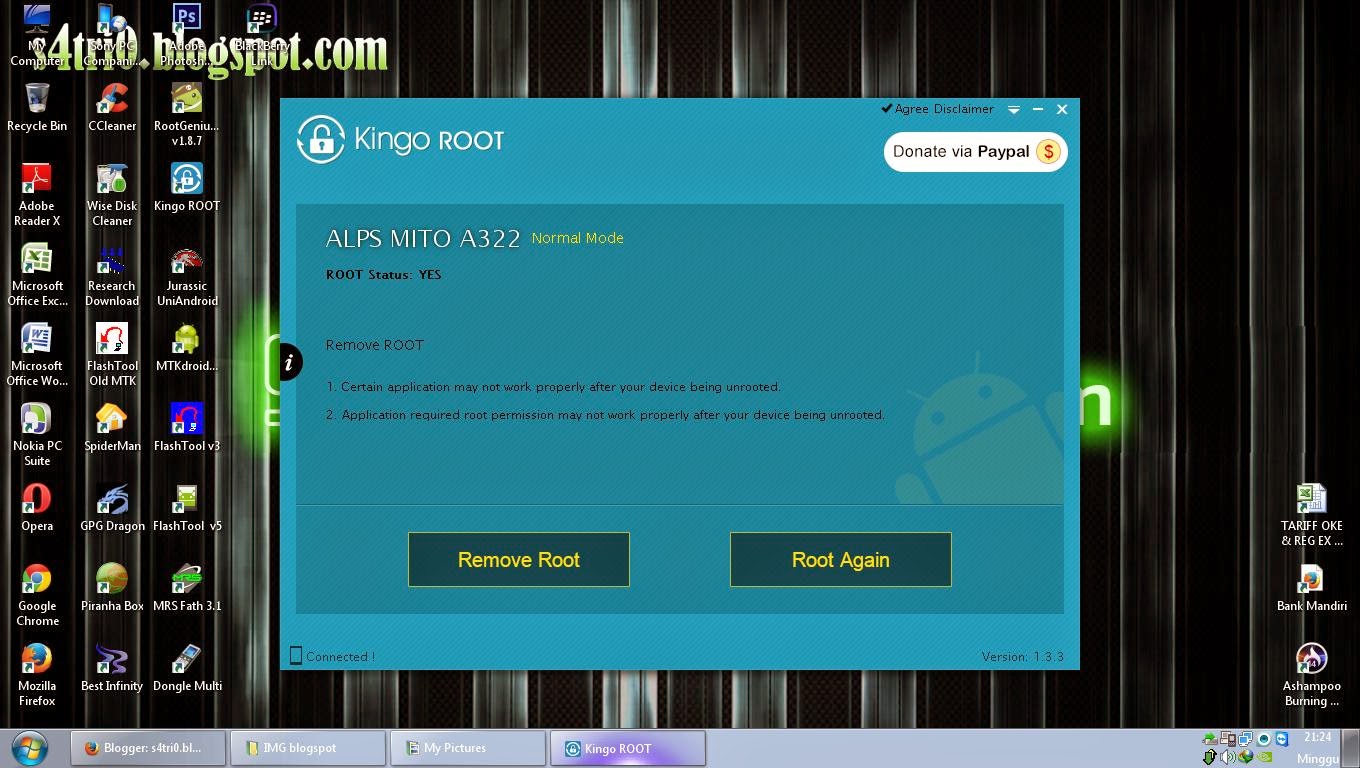Select the Opera browser shortcut
The image size is (1360, 768).
pyautogui.click(x=37, y=507)
